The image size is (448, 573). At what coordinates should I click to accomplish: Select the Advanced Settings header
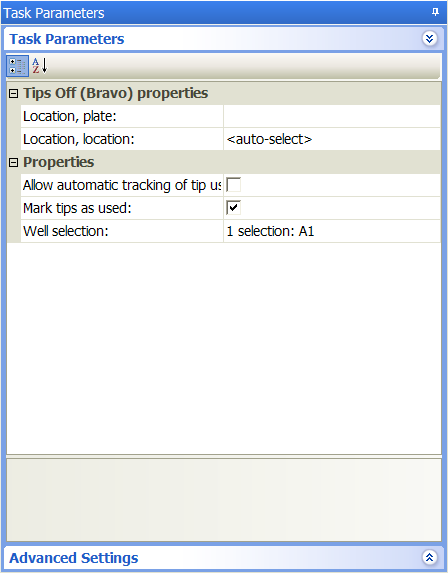73,558
